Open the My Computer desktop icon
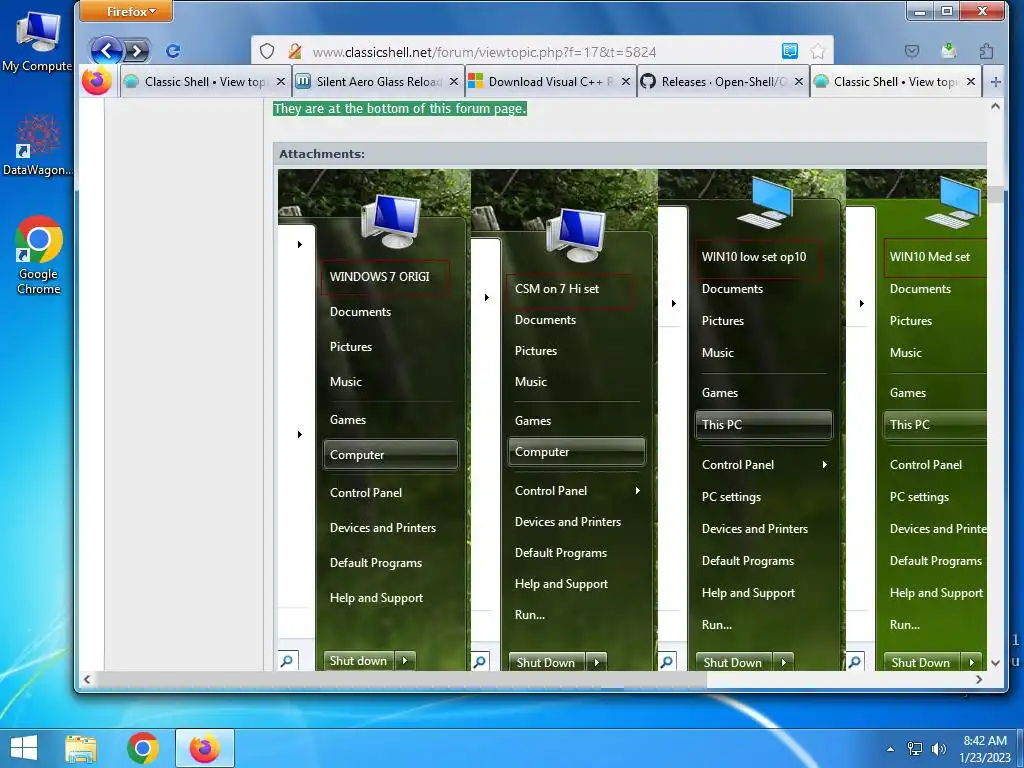Screen dimensions: 1024x768 (x=37, y=40)
